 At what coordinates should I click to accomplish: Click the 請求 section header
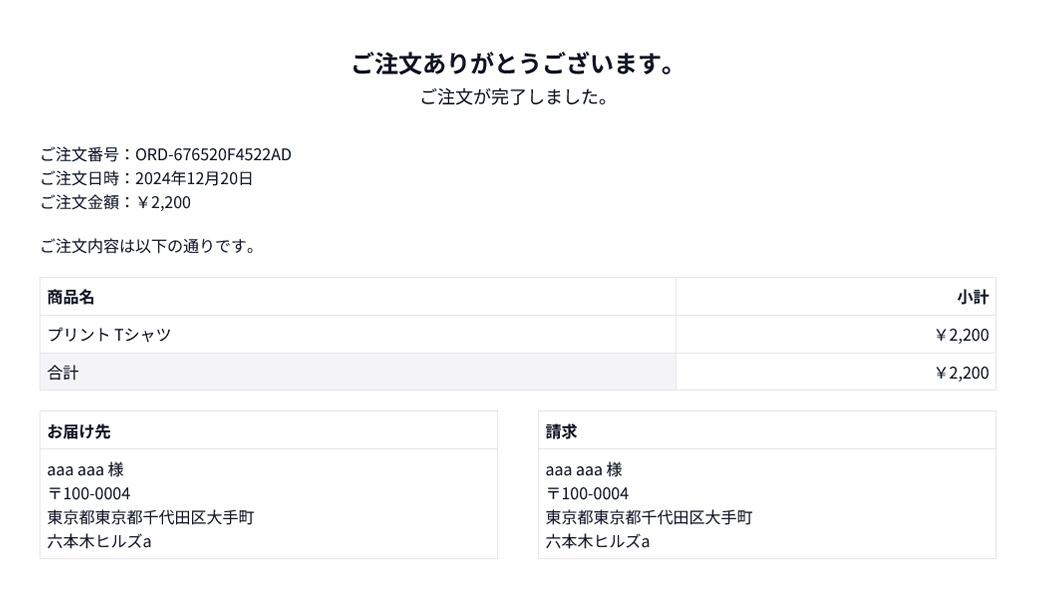561,431
